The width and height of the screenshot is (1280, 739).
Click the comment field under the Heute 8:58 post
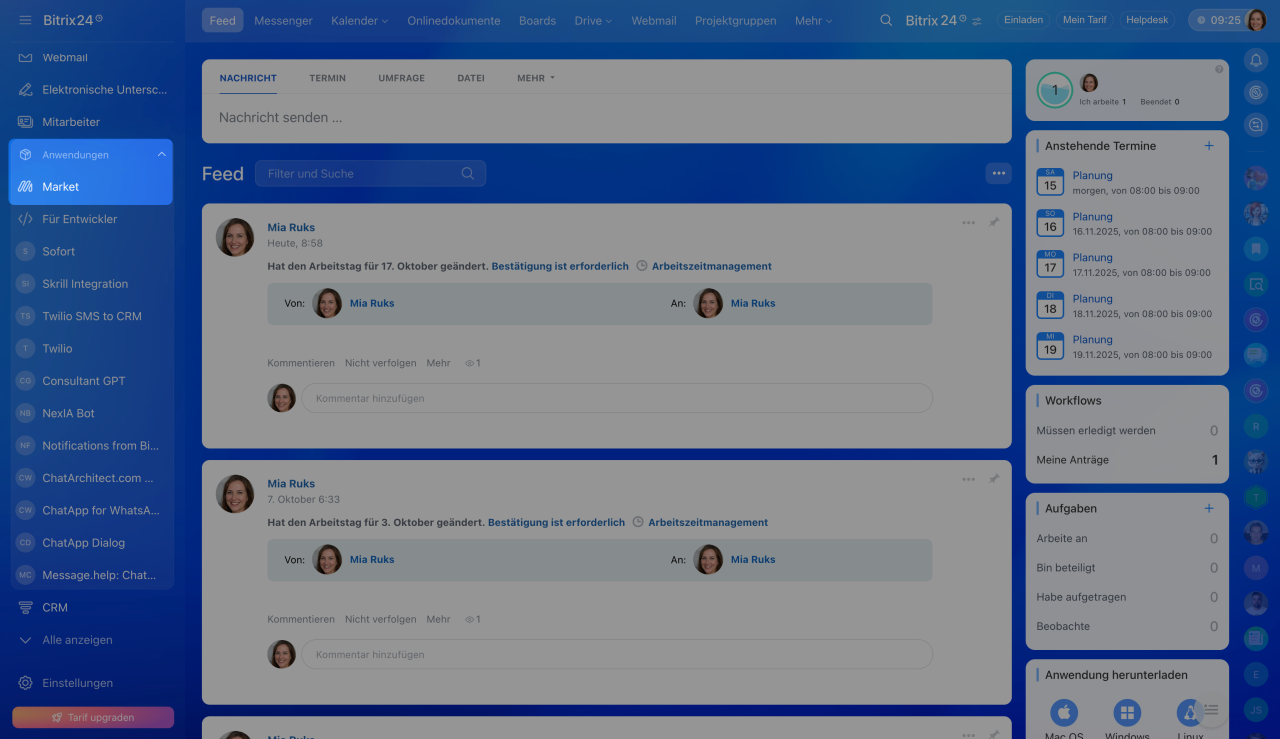pyautogui.click(x=617, y=398)
